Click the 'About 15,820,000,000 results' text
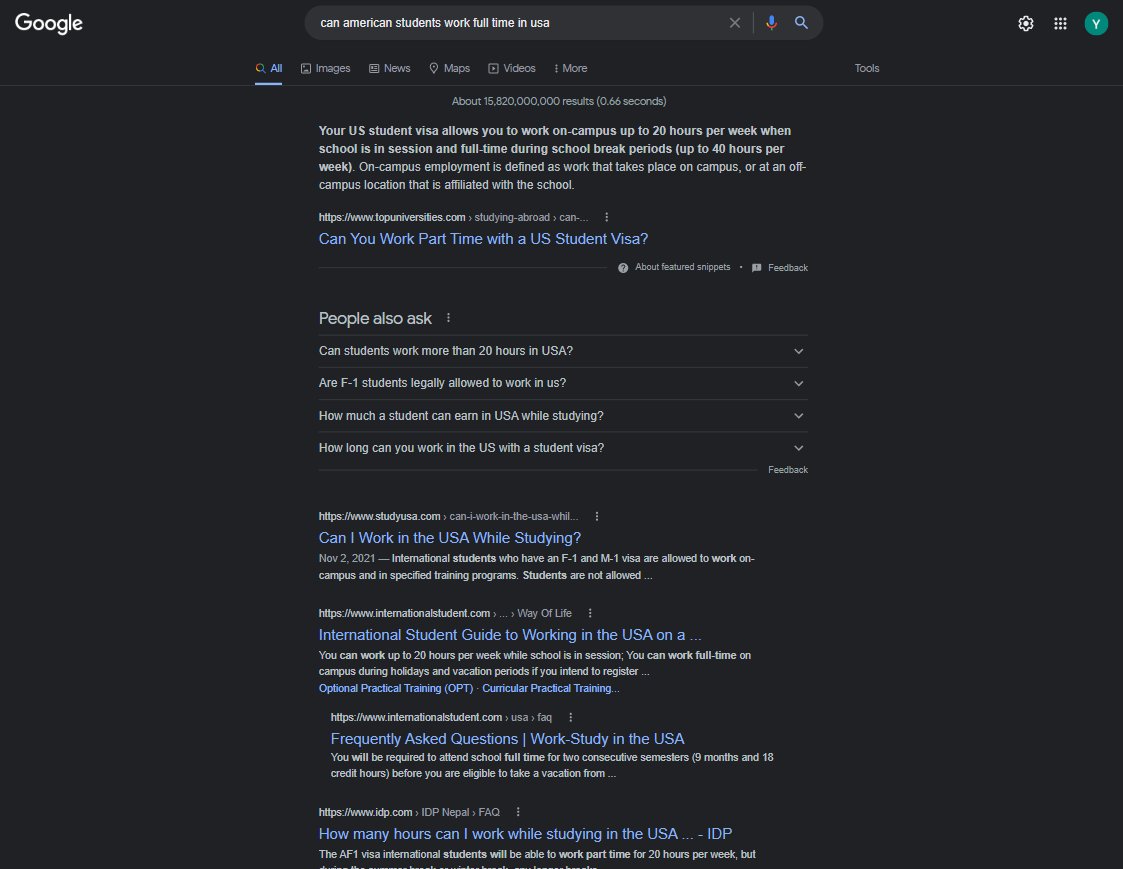The width and height of the screenshot is (1123, 869). pyautogui.click(x=559, y=101)
